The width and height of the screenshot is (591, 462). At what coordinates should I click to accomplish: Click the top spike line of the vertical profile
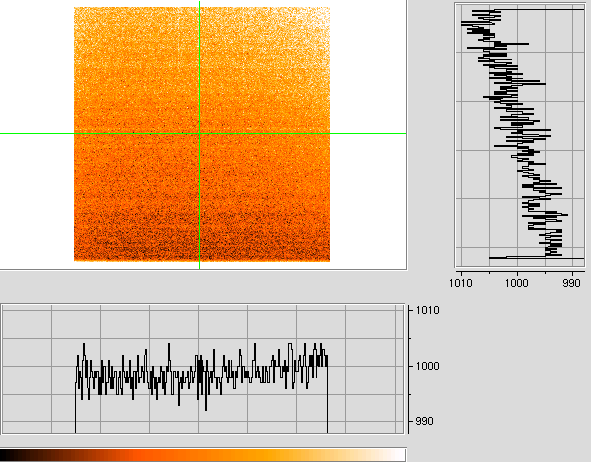click(540, 9)
